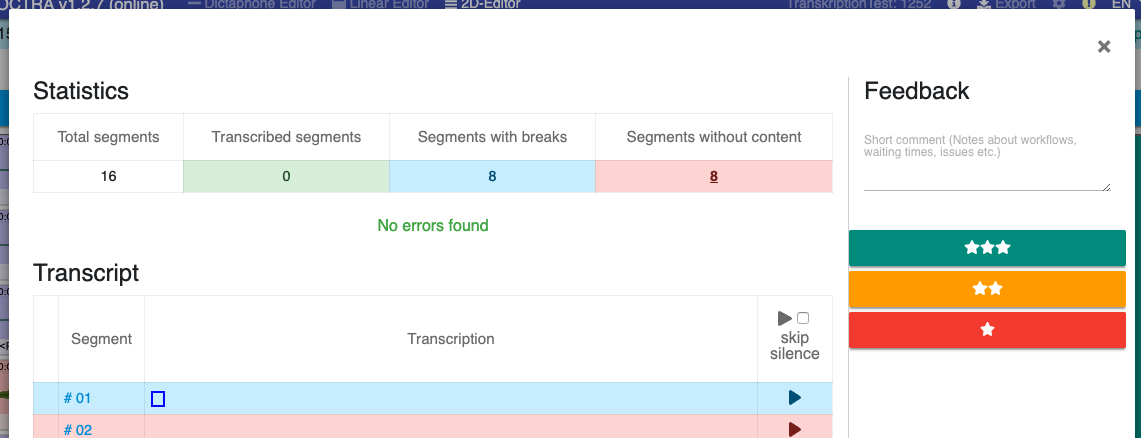
Task: Close the statistics overview dialog
Action: pyautogui.click(x=1104, y=47)
